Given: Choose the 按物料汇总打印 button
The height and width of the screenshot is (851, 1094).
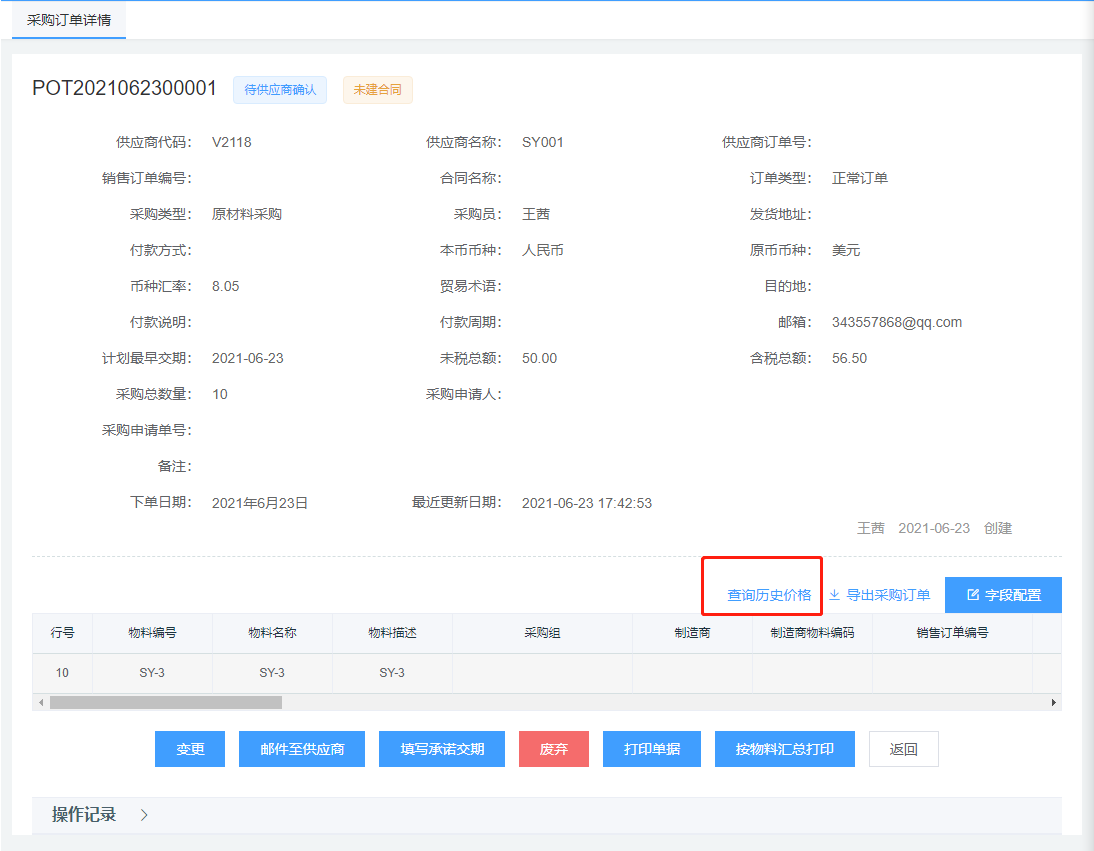Looking at the screenshot, I should click(x=784, y=749).
